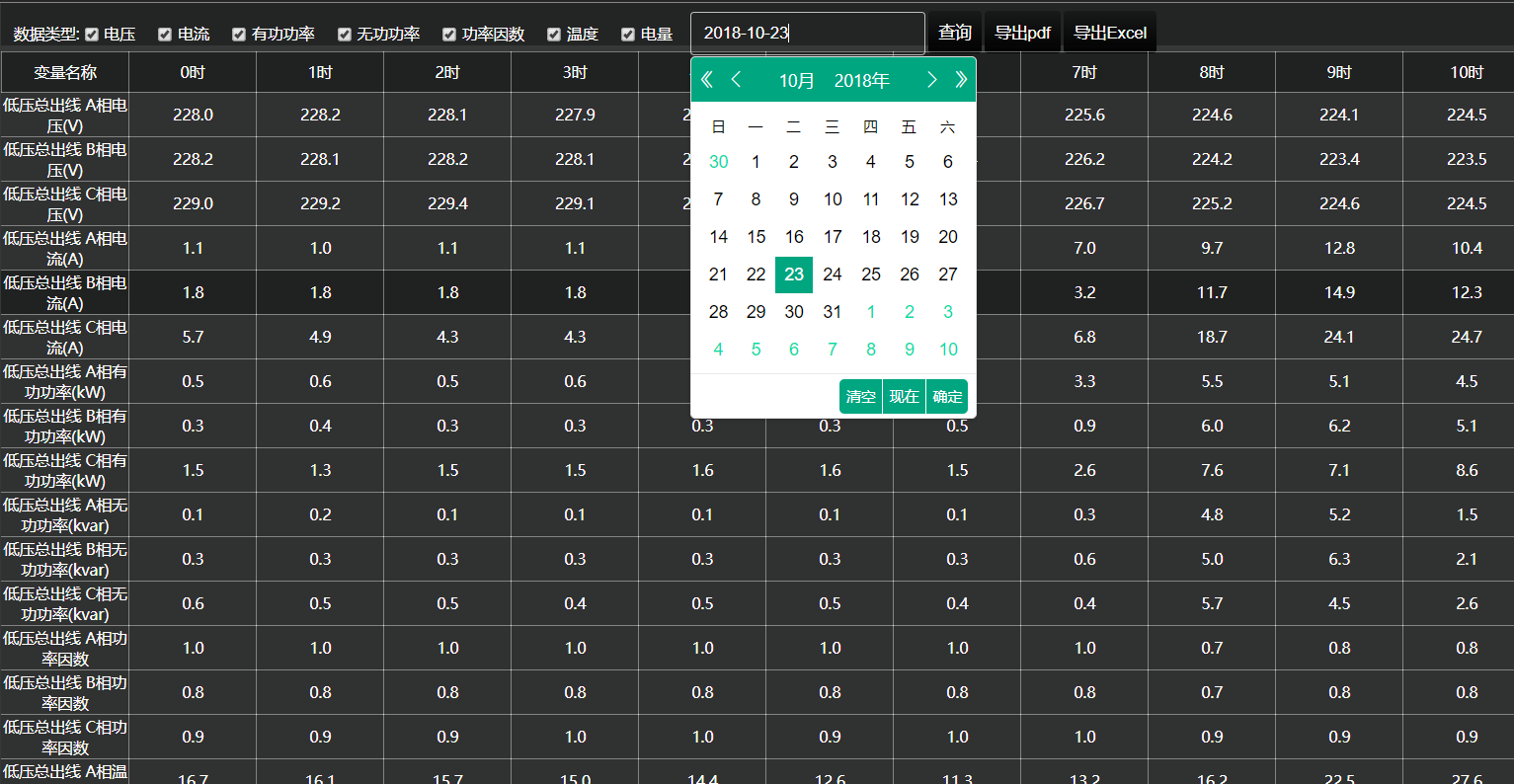The width and height of the screenshot is (1514, 784).
Task: Pick October 24 in the calendar
Action: tap(833, 274)
